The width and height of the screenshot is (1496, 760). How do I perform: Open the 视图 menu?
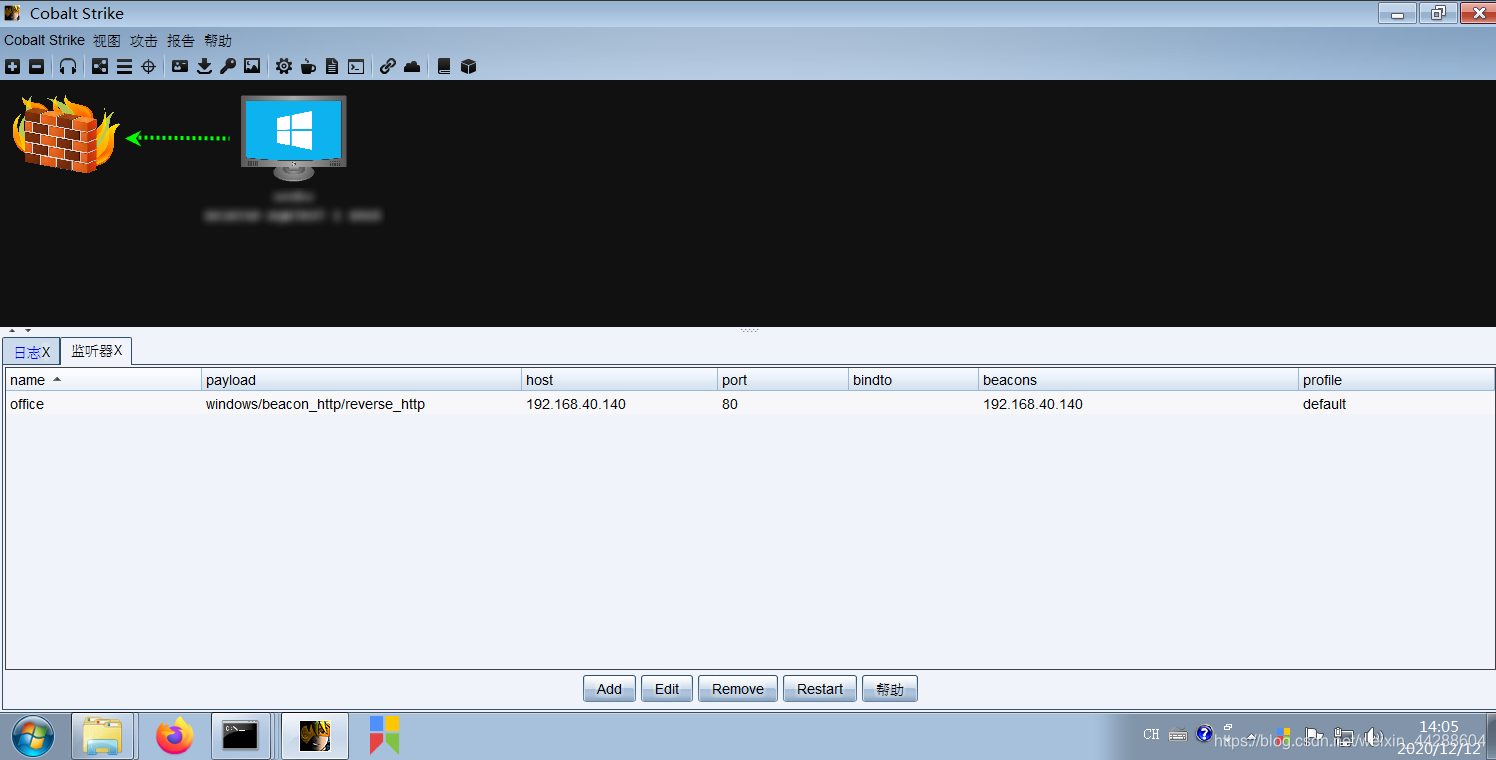pyautogui.click(x=107, y=41)
